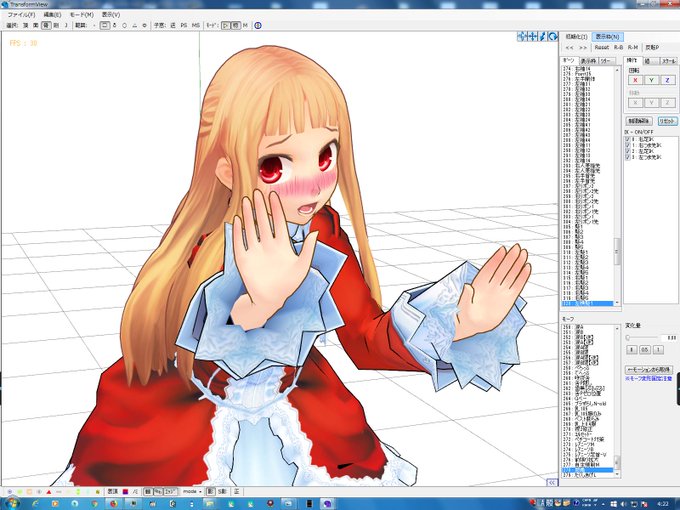
Task: Click the 制限解除 button
Action: (638, 121)
